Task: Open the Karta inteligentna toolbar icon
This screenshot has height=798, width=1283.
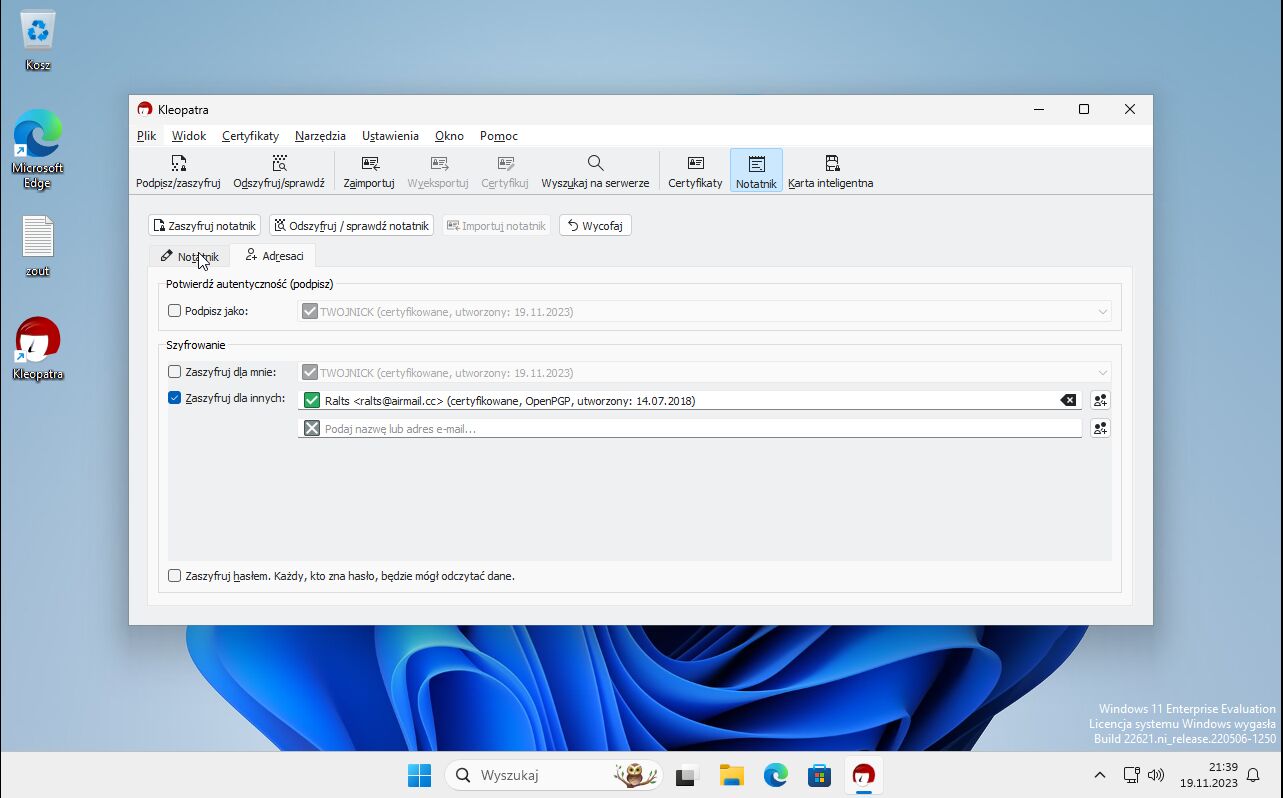Action: pos(830,171)
